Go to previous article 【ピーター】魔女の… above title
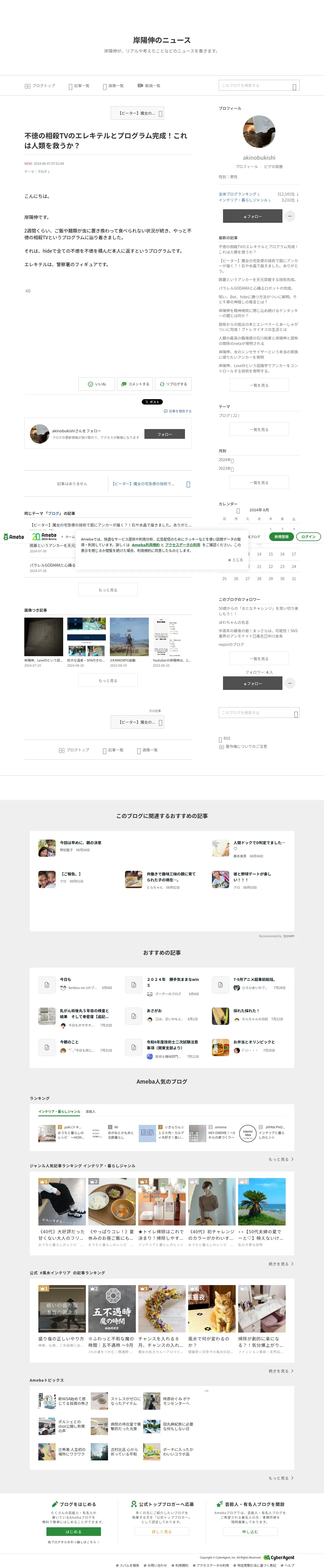This screenshot has width=324, height=1568. 137,113
